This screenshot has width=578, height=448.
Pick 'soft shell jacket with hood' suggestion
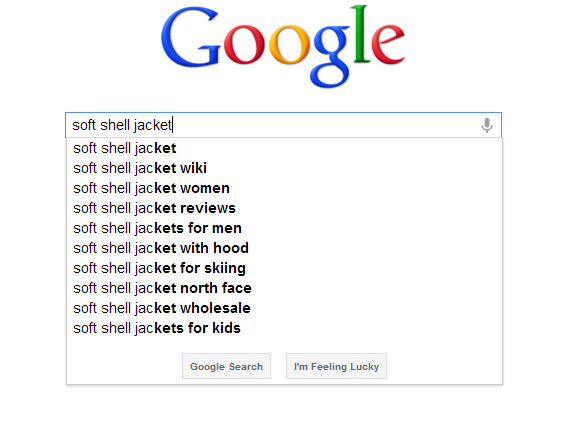284,248
